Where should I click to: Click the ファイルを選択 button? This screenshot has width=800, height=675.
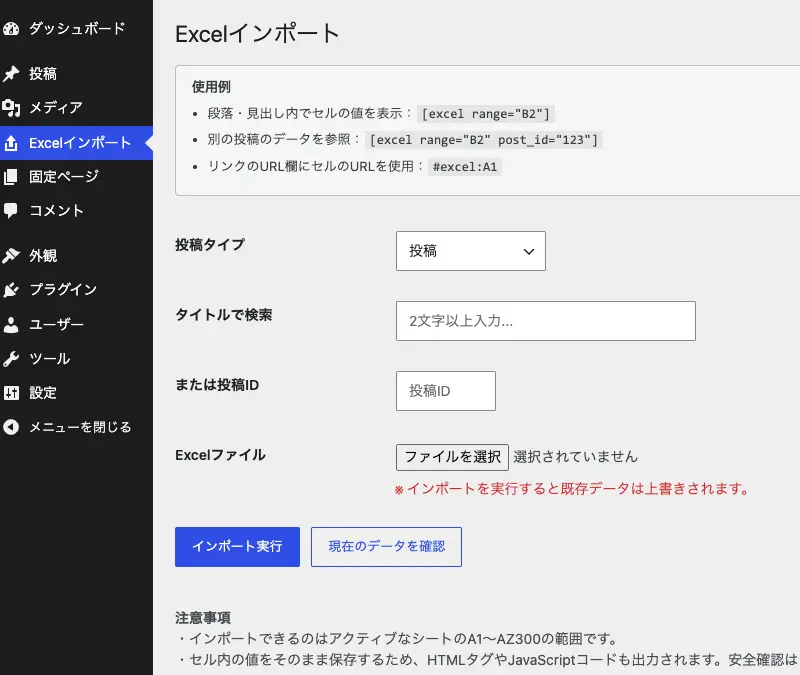(x=452, y=457)
